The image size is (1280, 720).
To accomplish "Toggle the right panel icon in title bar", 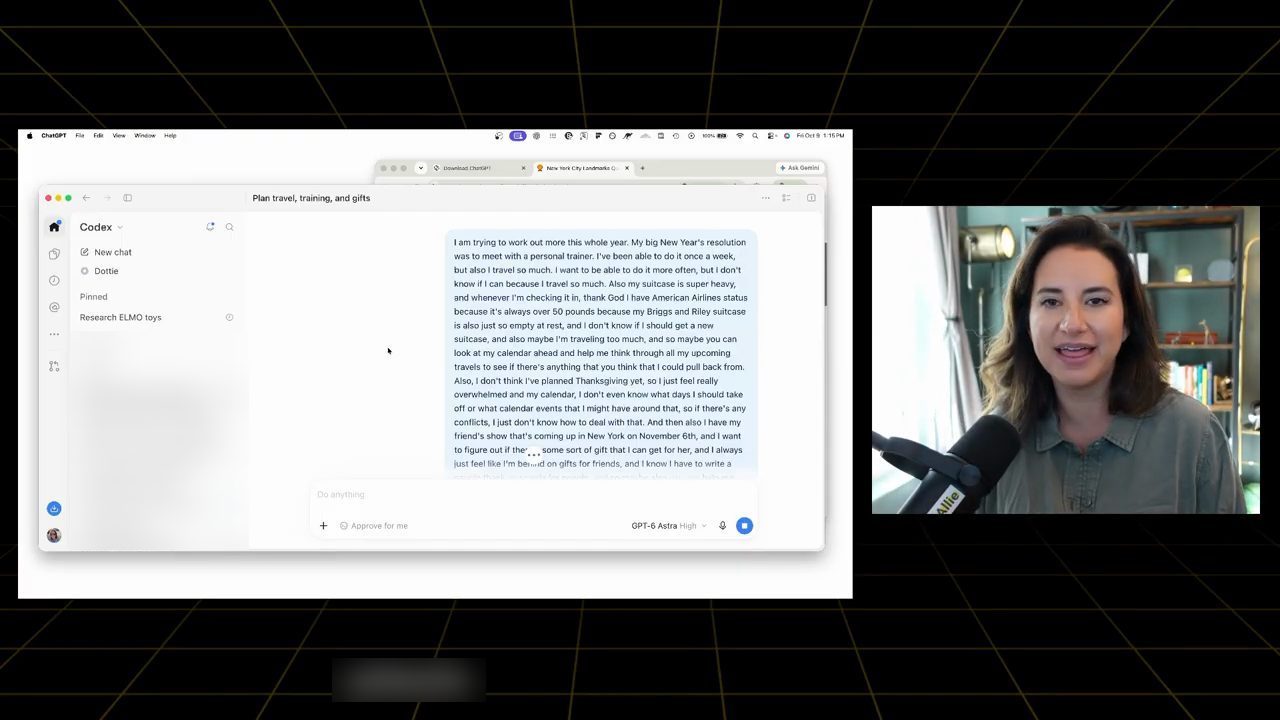I will pyautogui.click(x=811, y=198).
